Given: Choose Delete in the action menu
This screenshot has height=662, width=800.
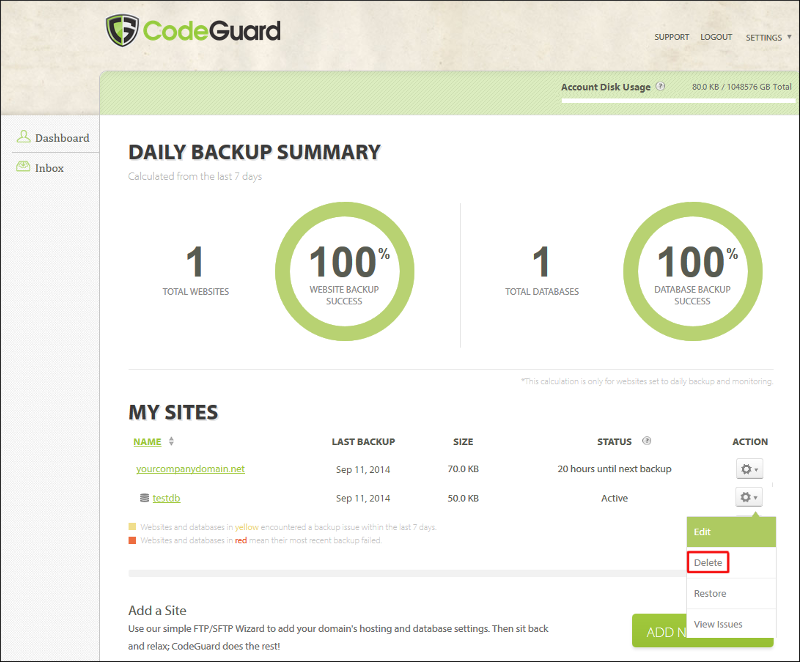Looking at the screenshot, I should click(708, 563).
